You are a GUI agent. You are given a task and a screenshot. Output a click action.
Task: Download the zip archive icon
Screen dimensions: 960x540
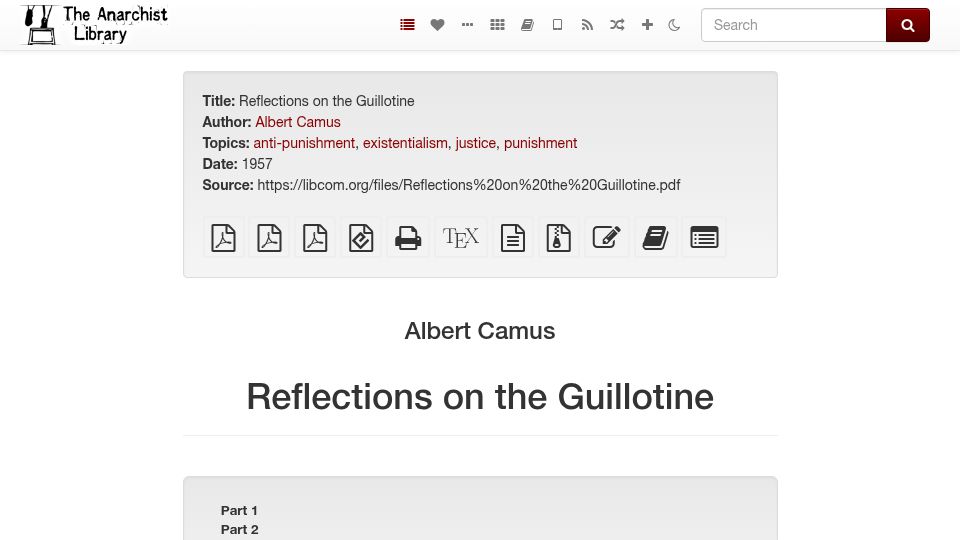[x=559, y=238]
